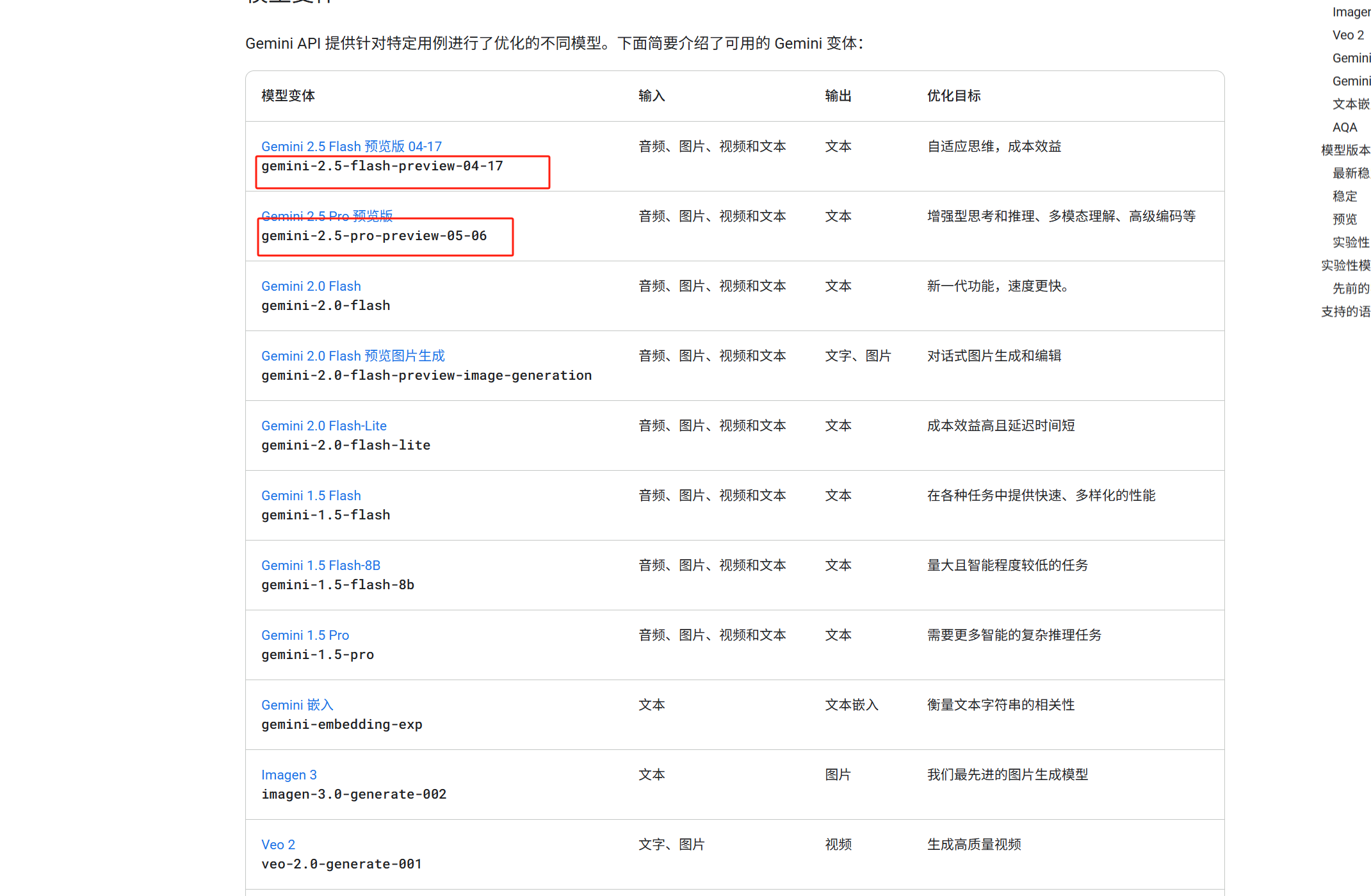Select 模型版本 in the sidebar outline
Image resolution: width=1371 pixels, height=896 pixels.
pyautogui.click(x=1345, y=151)
